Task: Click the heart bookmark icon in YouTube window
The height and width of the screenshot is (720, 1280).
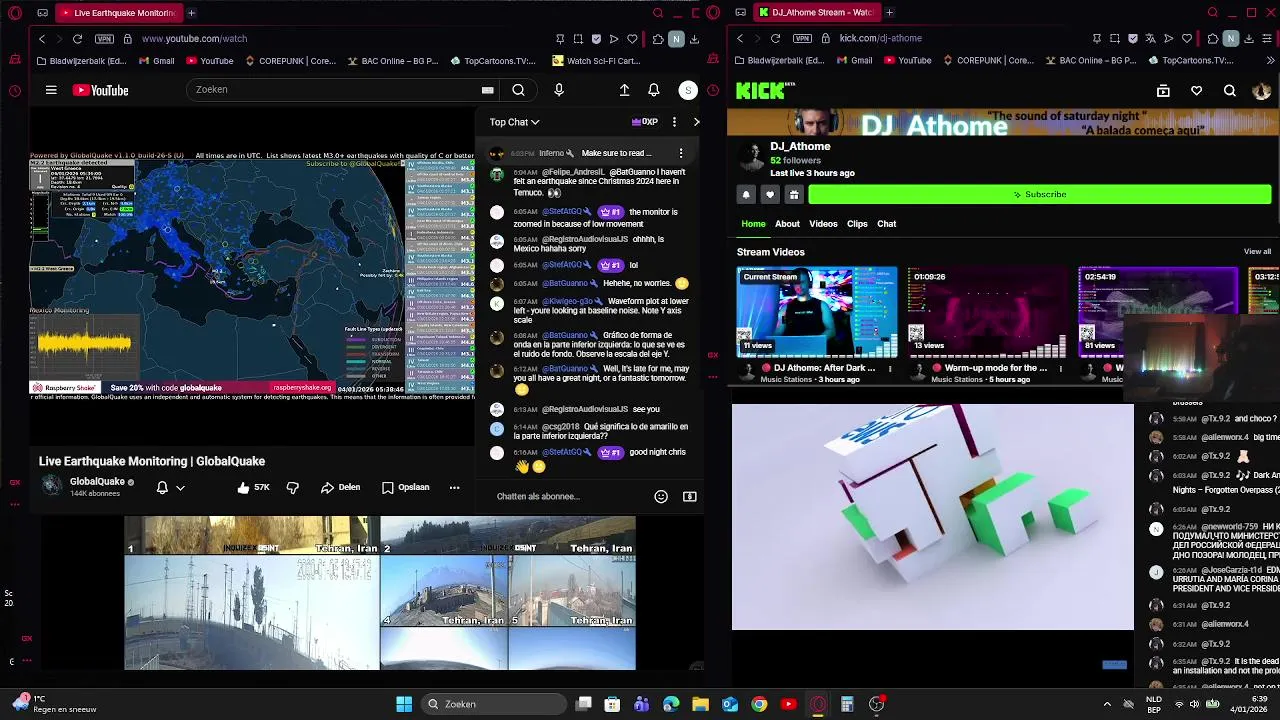Action: tap(632, 38)
